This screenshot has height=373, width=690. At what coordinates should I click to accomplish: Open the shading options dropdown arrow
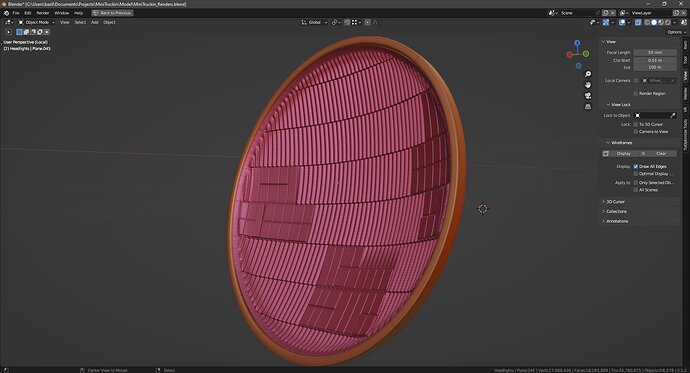[x=675, y=22]
